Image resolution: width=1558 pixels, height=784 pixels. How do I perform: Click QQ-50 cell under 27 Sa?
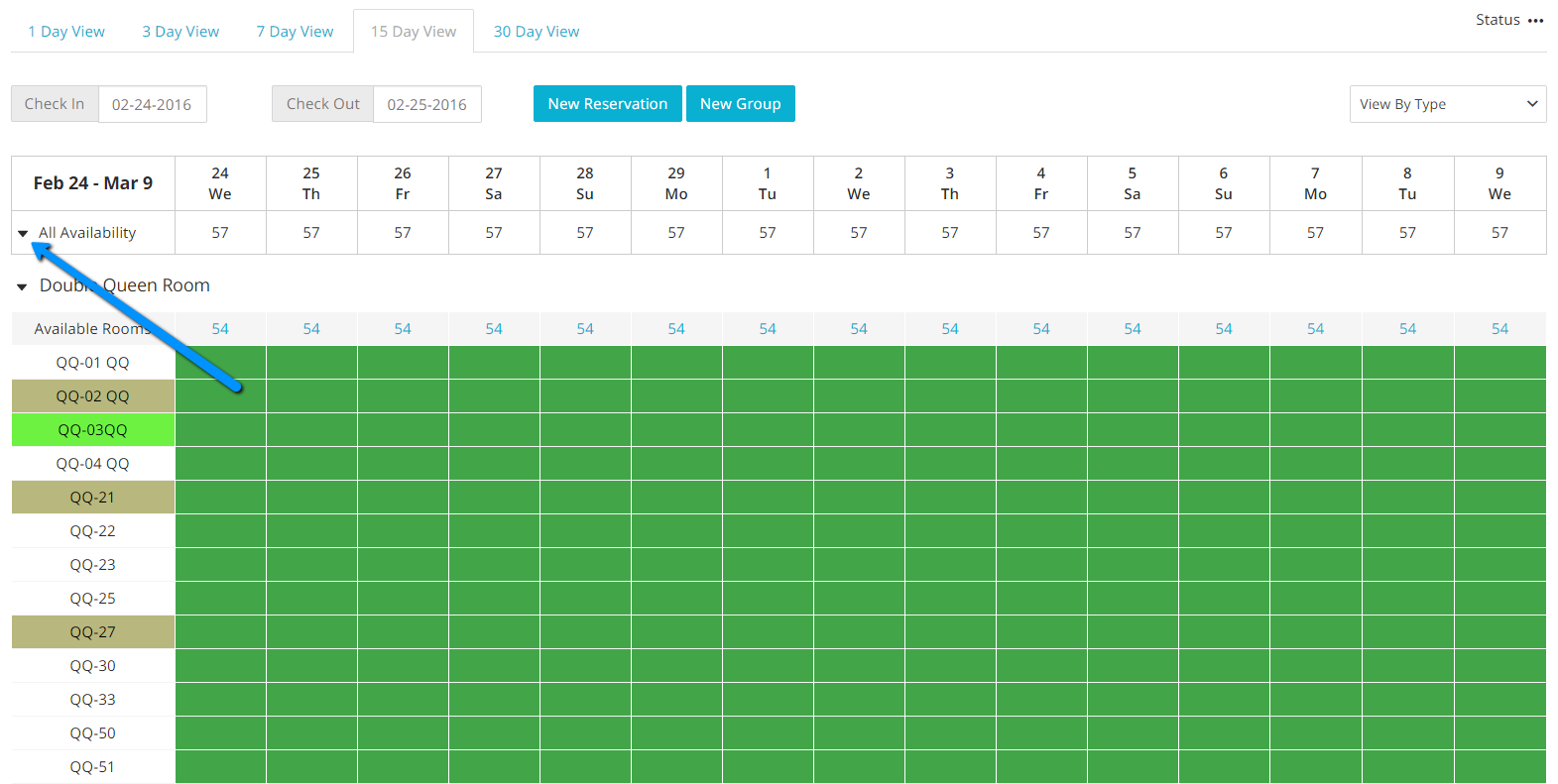coord(494,733)
